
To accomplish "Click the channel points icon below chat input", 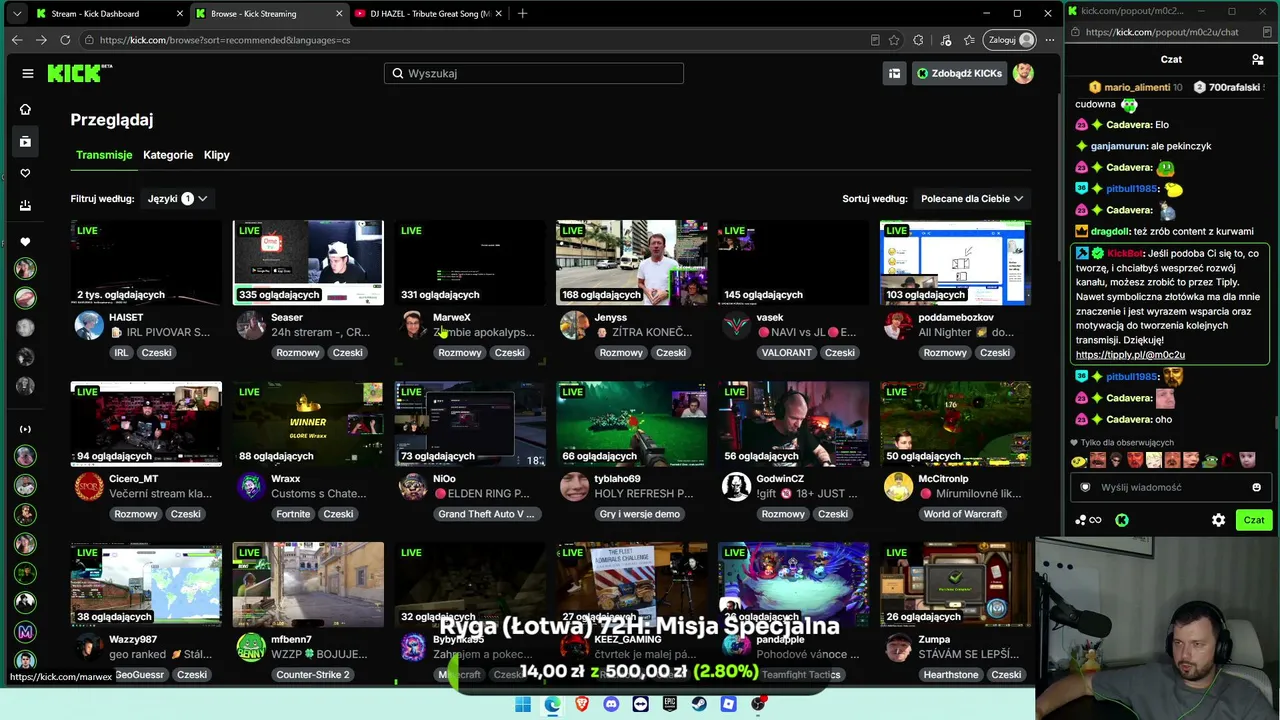I will pos(1087,520).
